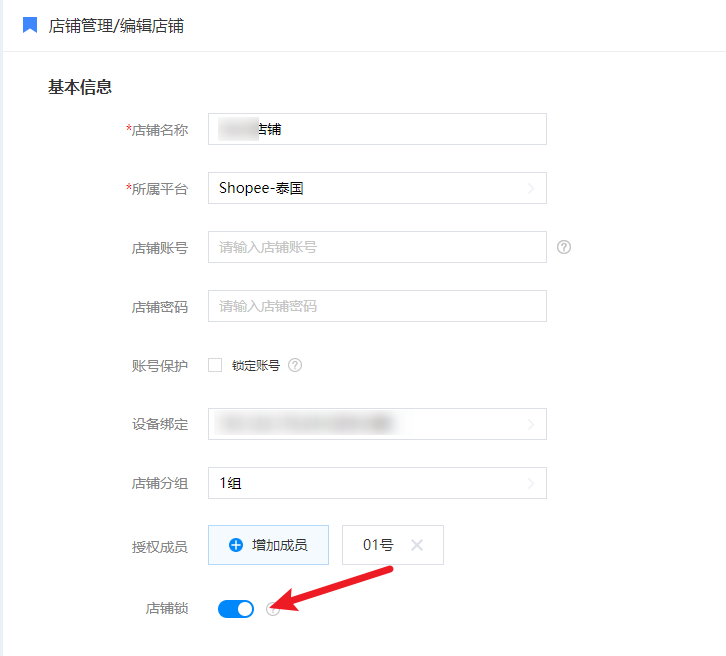726x656 pixels.
Task: Focus the 店铺名称 input field
Action: click(x=377, y=129)
